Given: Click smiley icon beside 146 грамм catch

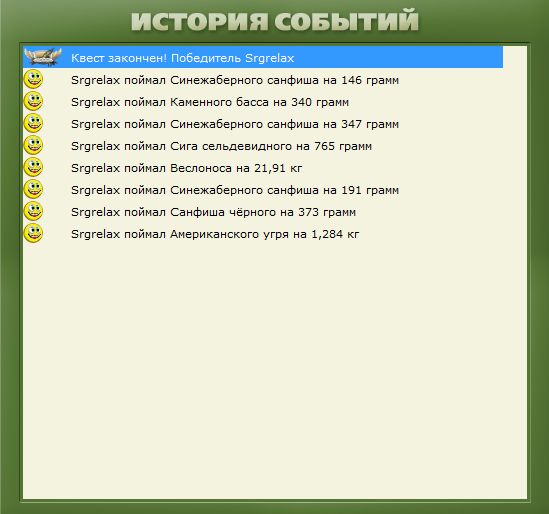Looking at the screenshot, I should point(33,79).
